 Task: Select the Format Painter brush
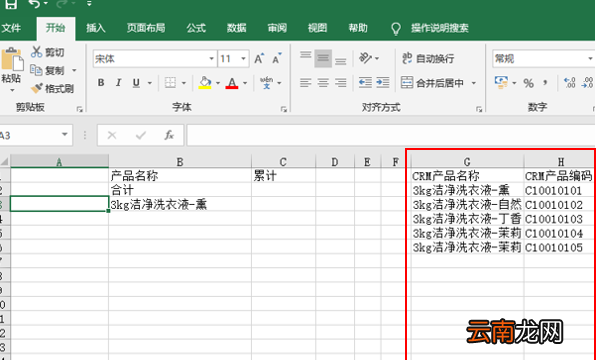coord(36,88)
